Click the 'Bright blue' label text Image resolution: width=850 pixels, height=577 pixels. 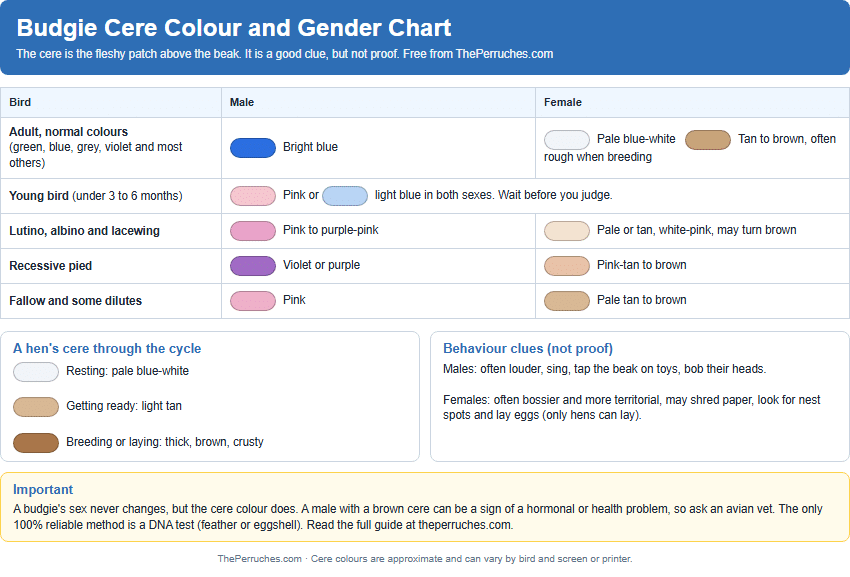[310, 147]
